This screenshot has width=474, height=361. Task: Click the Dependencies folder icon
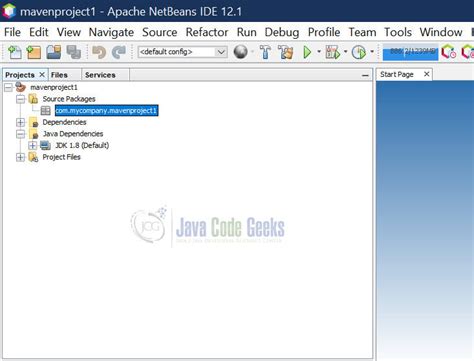pyautogui.click(x=33, y=122)
